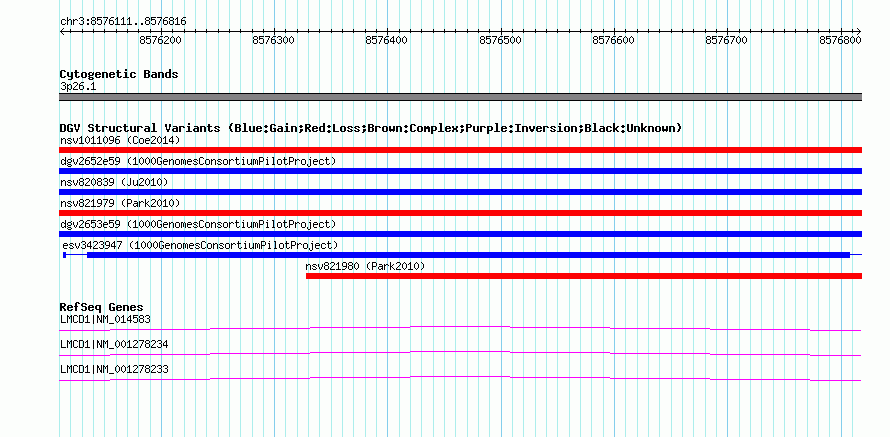This screenshot has width=890, height=437.
Task: Open variant label dgv2652e59
Action: (x=198, y=161)
